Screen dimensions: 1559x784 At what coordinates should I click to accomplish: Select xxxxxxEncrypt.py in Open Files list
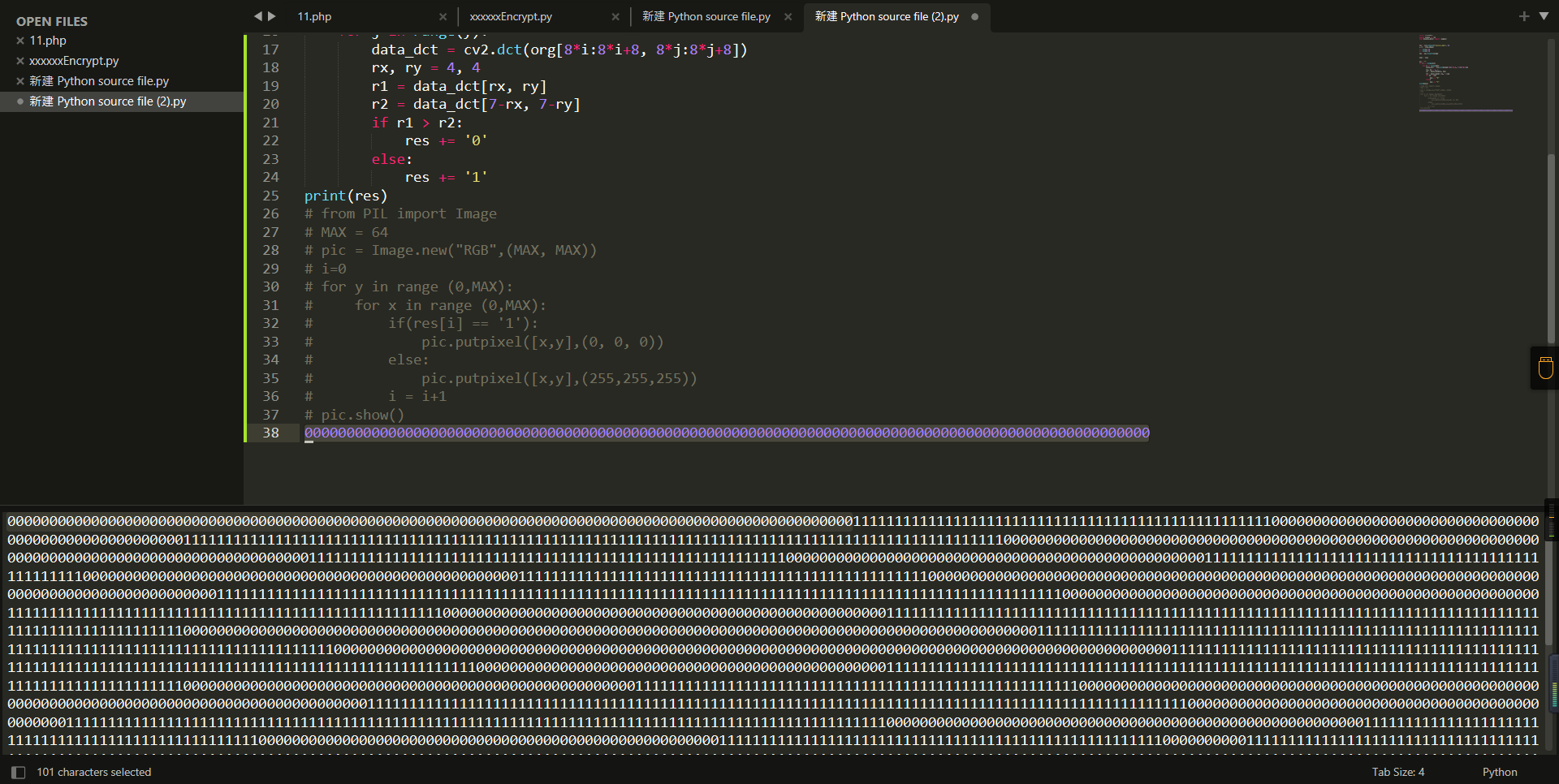[74, 61]
